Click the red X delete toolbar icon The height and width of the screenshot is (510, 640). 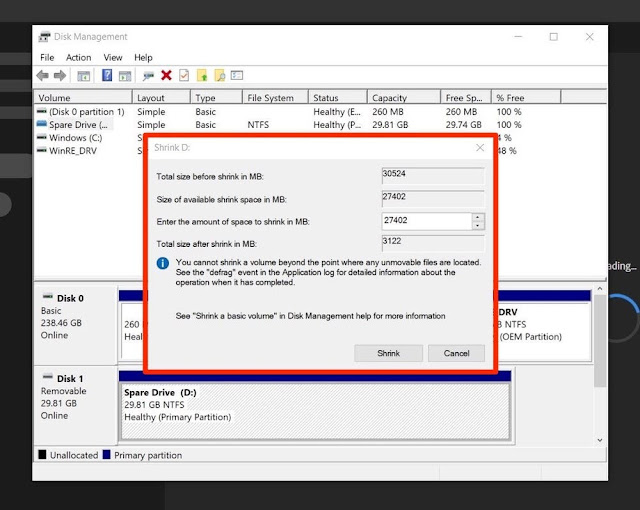point(166,75)
